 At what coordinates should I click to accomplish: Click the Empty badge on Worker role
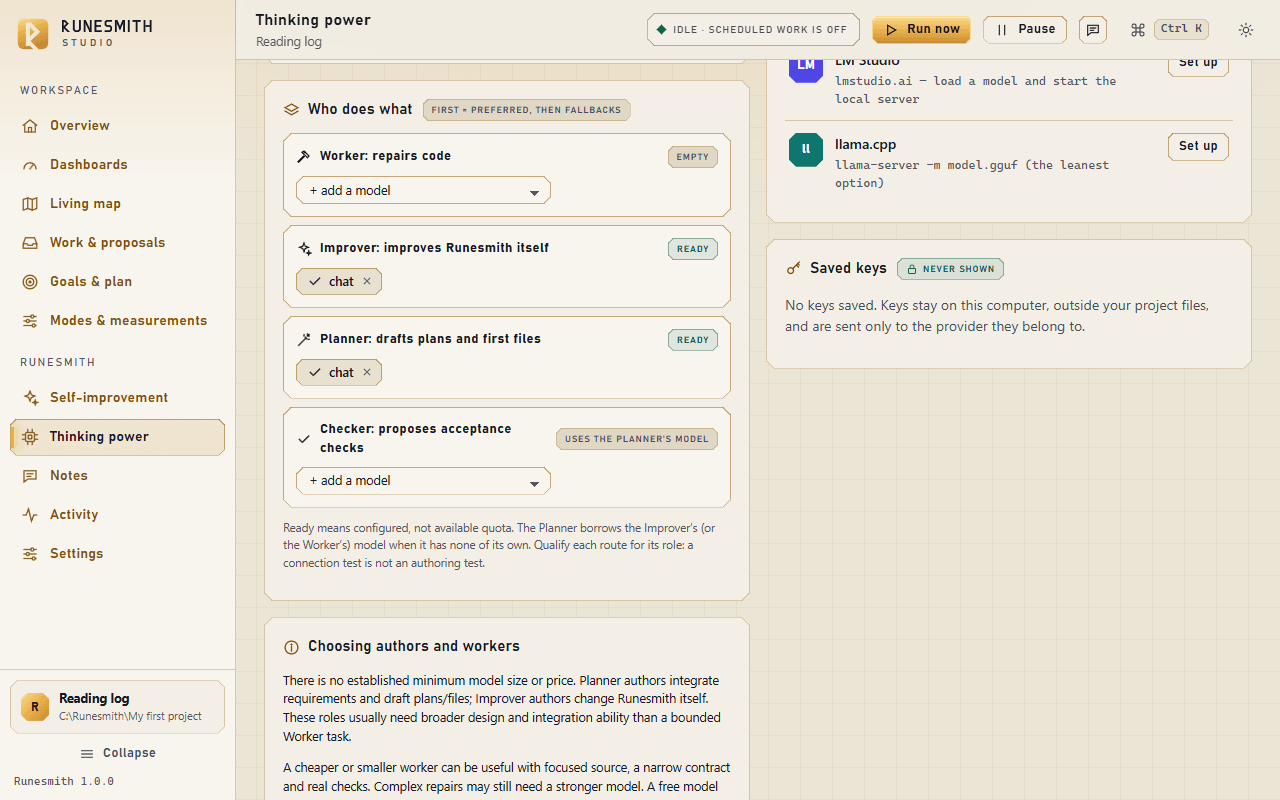[x=693, y=157]
